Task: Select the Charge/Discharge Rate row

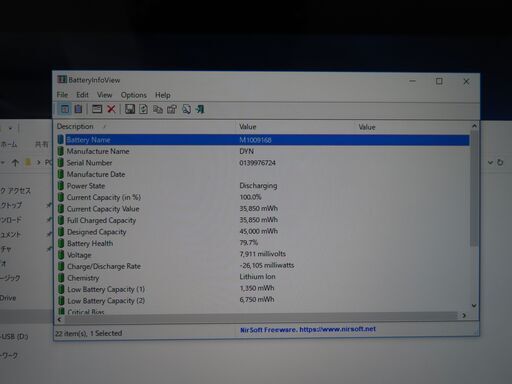Action: point(263,266)
